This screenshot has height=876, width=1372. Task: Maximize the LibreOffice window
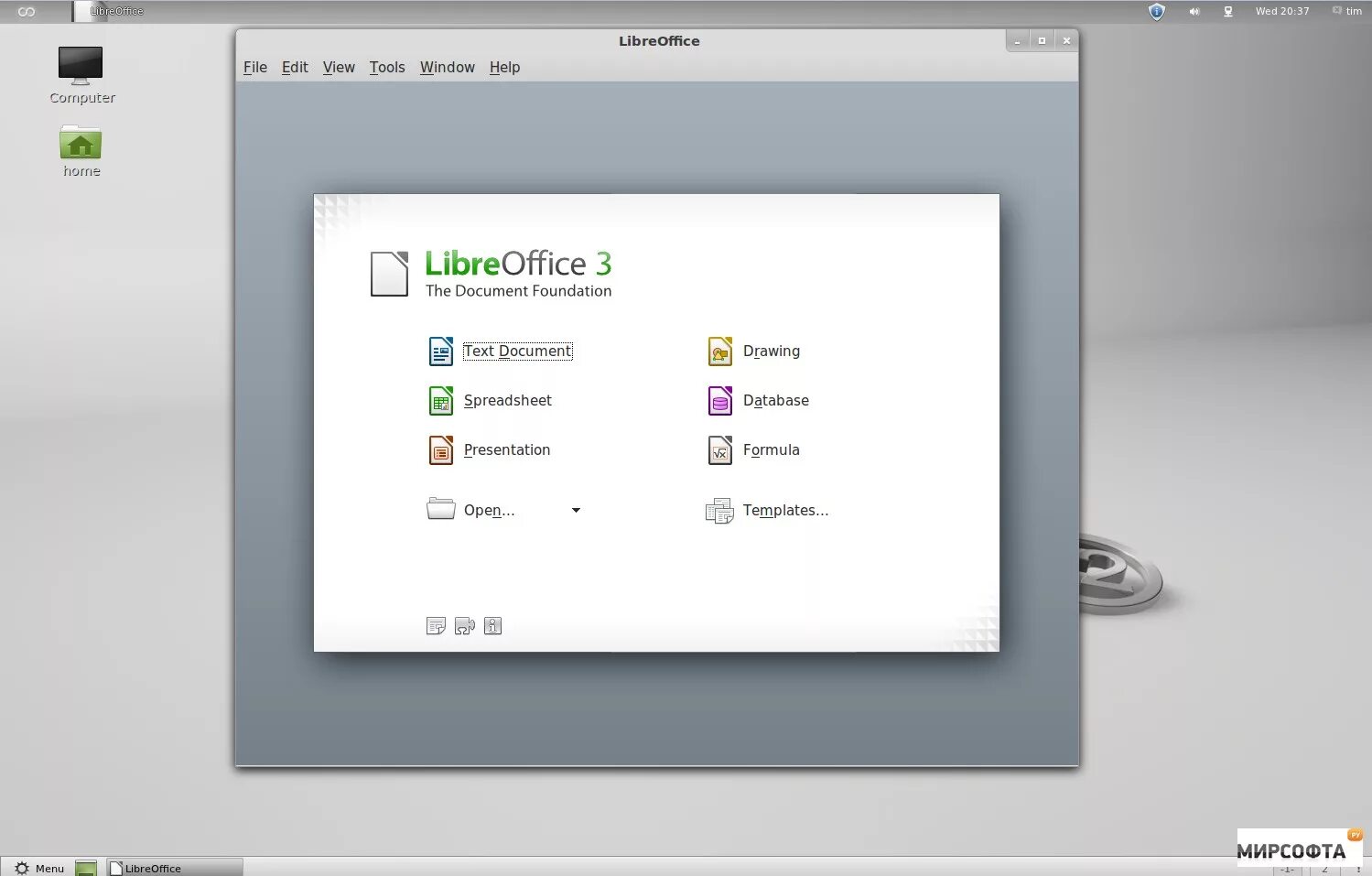point(1042,40)
